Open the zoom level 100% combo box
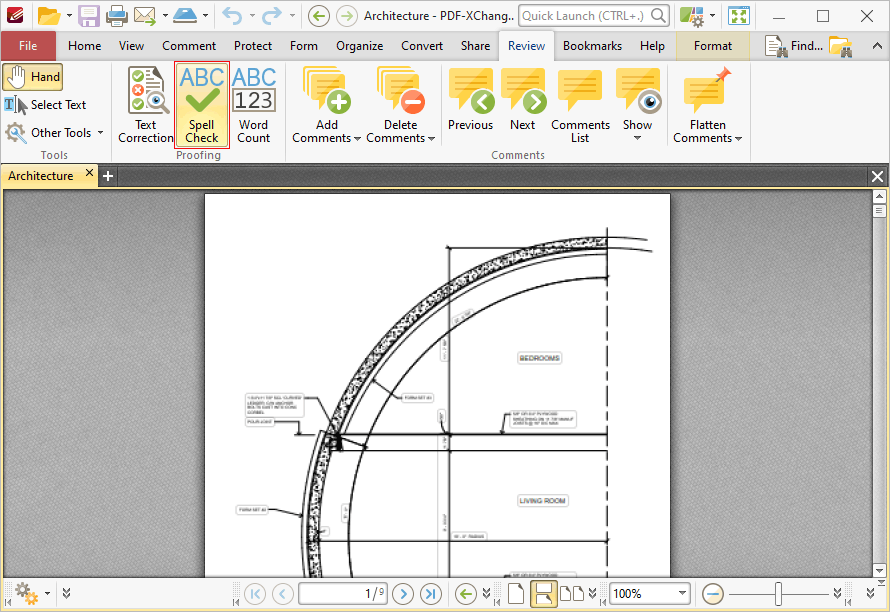Viewport: 890px width, 612px height. coord(649,593)
